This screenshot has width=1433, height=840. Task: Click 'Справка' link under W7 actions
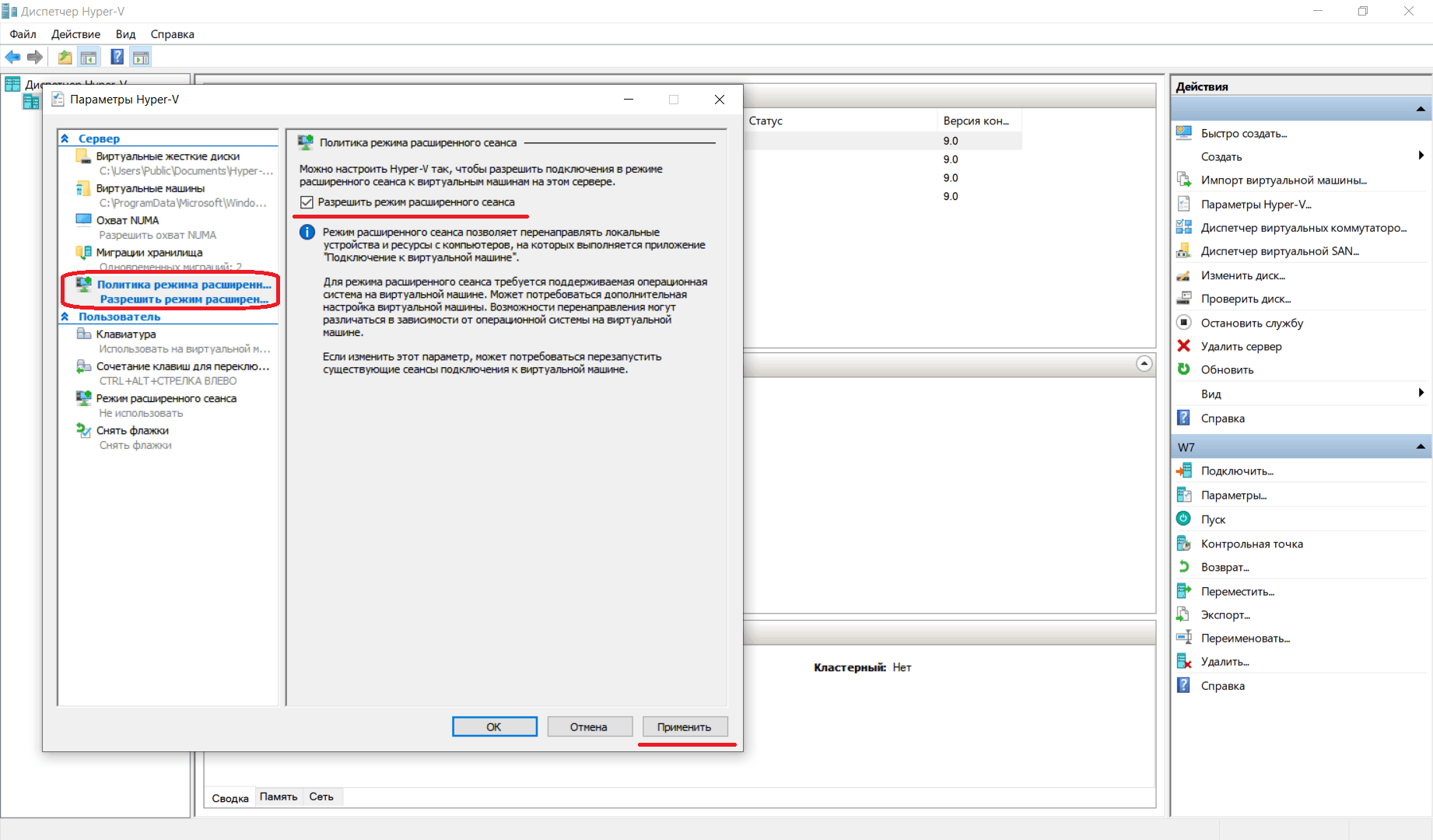[1223, 685]
